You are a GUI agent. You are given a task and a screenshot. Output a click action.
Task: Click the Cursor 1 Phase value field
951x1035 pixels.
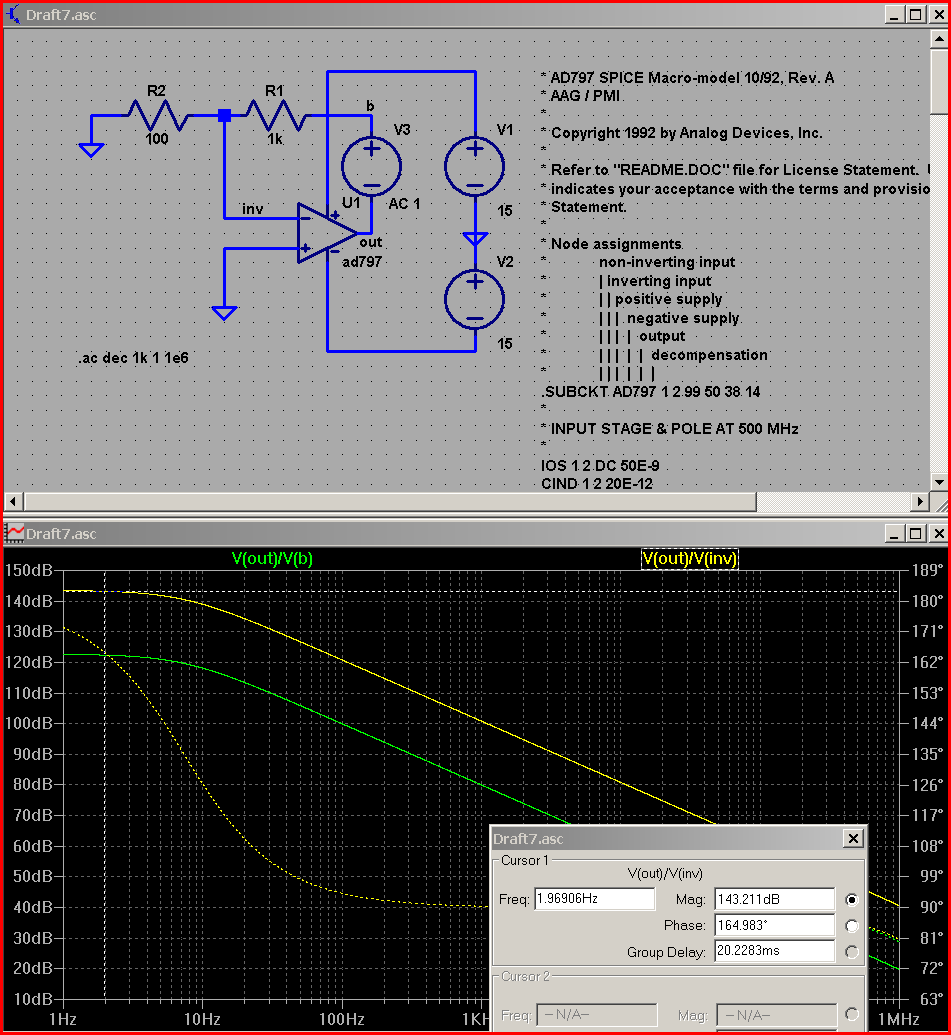[774, 925]
